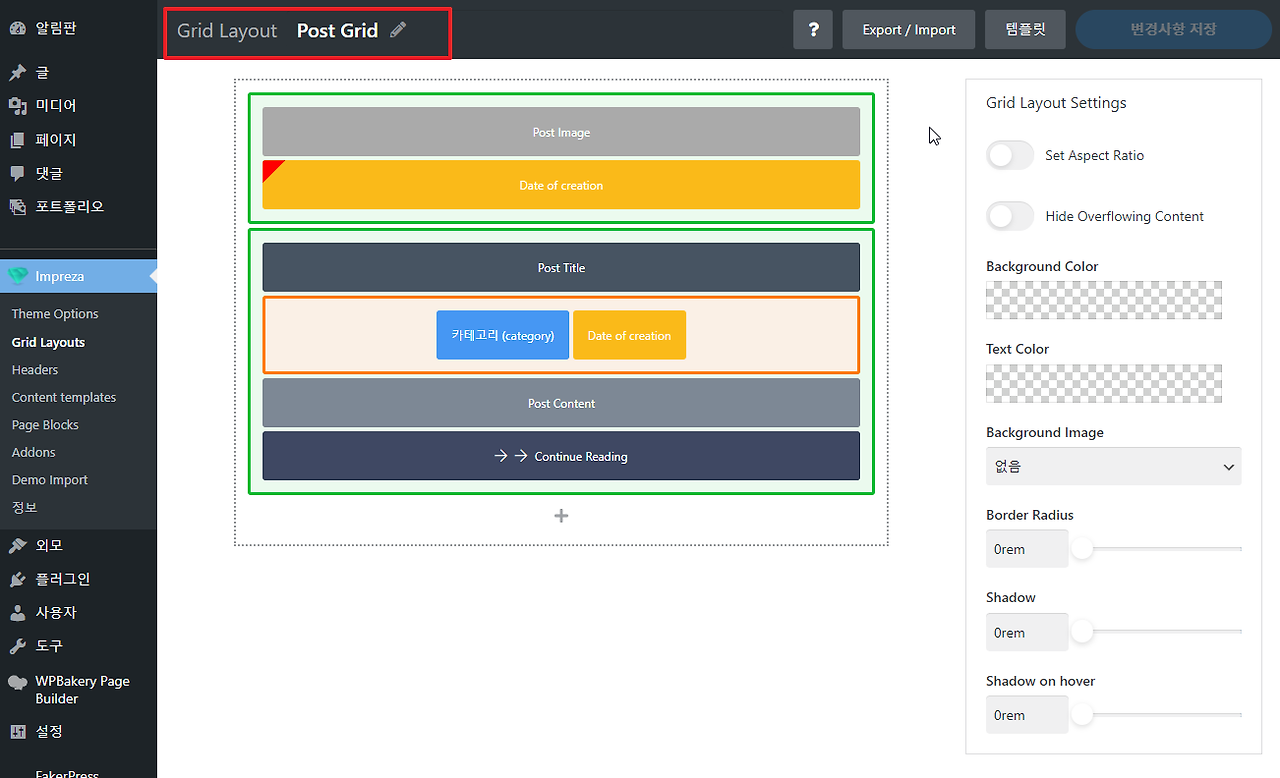The width and height of the screenshot is (1280, 778).
Task: Open the question mark help button
Action: 813,30
